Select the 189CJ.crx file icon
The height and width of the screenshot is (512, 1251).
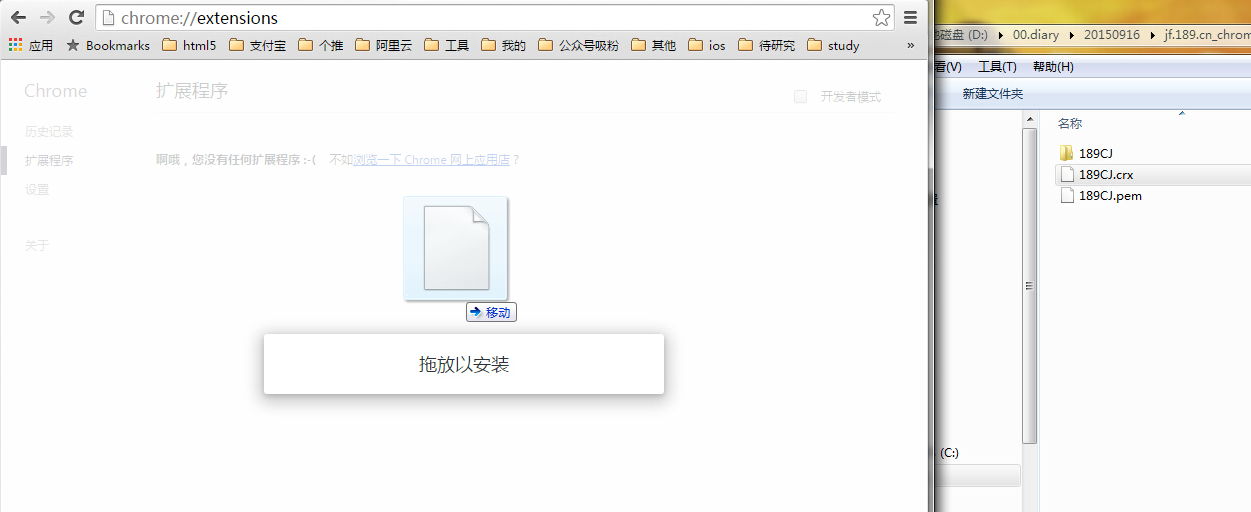(x=1067, y=174)
